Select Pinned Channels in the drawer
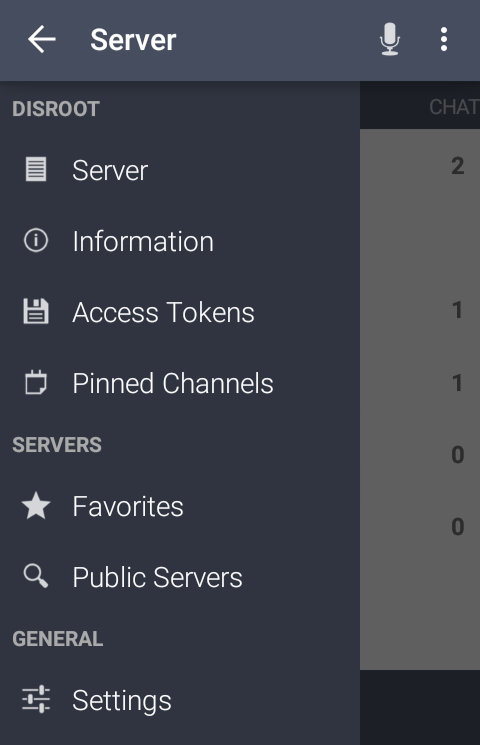The height and width of the screenshot is (745, 480). point(180,383)
